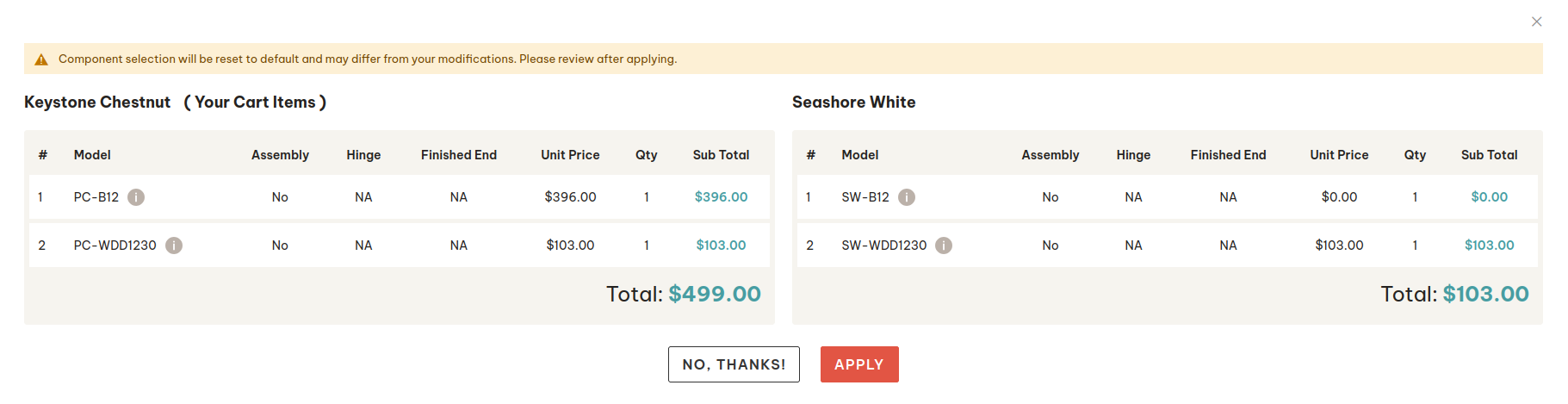
Task: Click the $396.00 sub total amount
Action: click(x=721, y=197)
